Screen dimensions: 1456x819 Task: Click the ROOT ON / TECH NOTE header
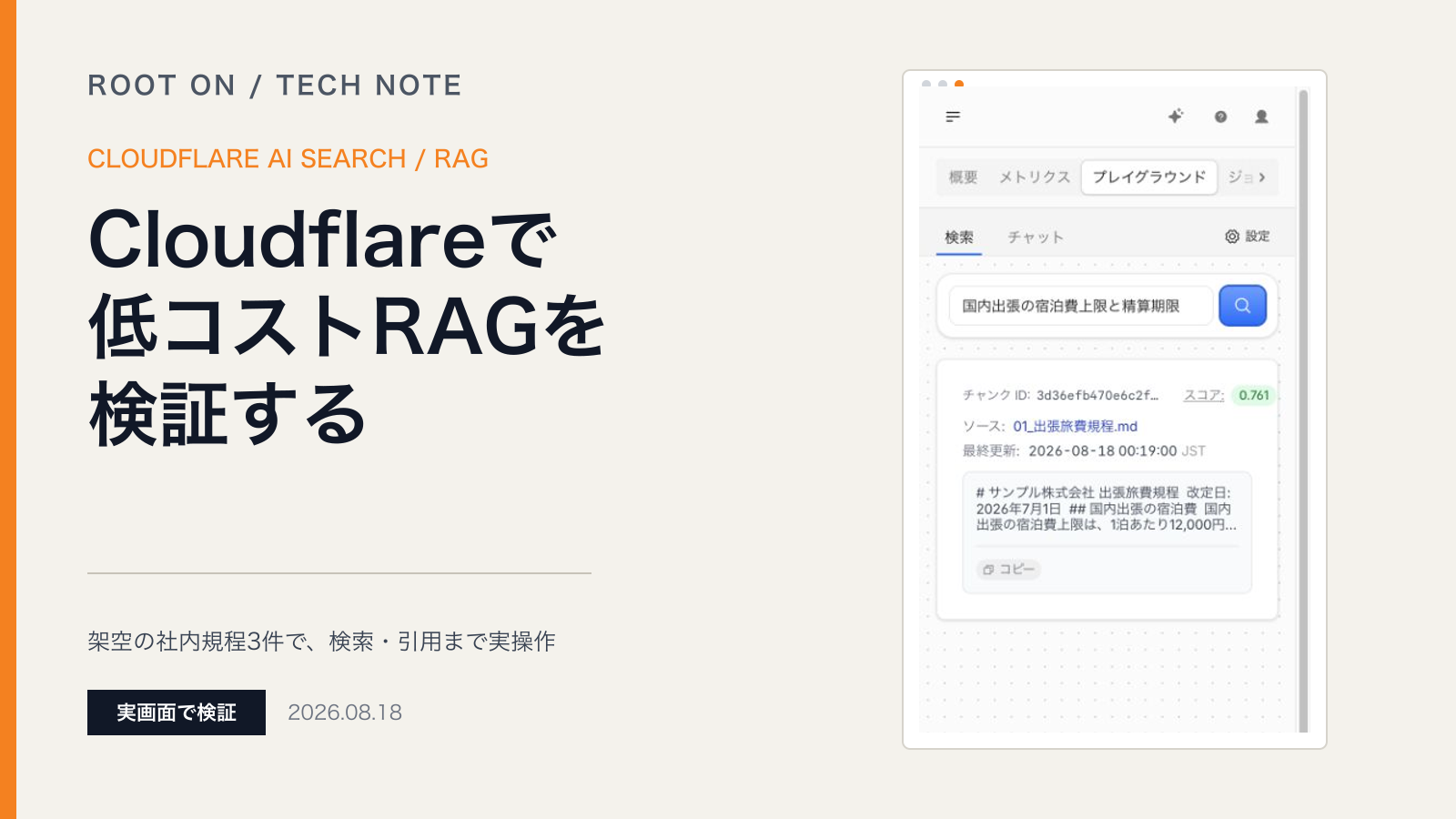click(275, 86)
